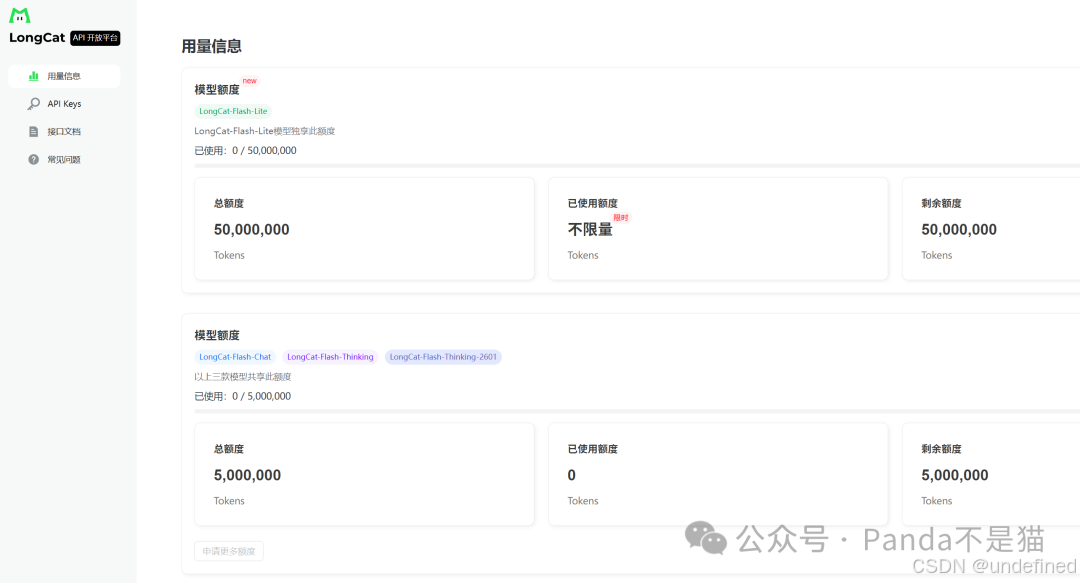Open the 常见问题 sidebar menu

pyautogui.click(x=64, y=159)
